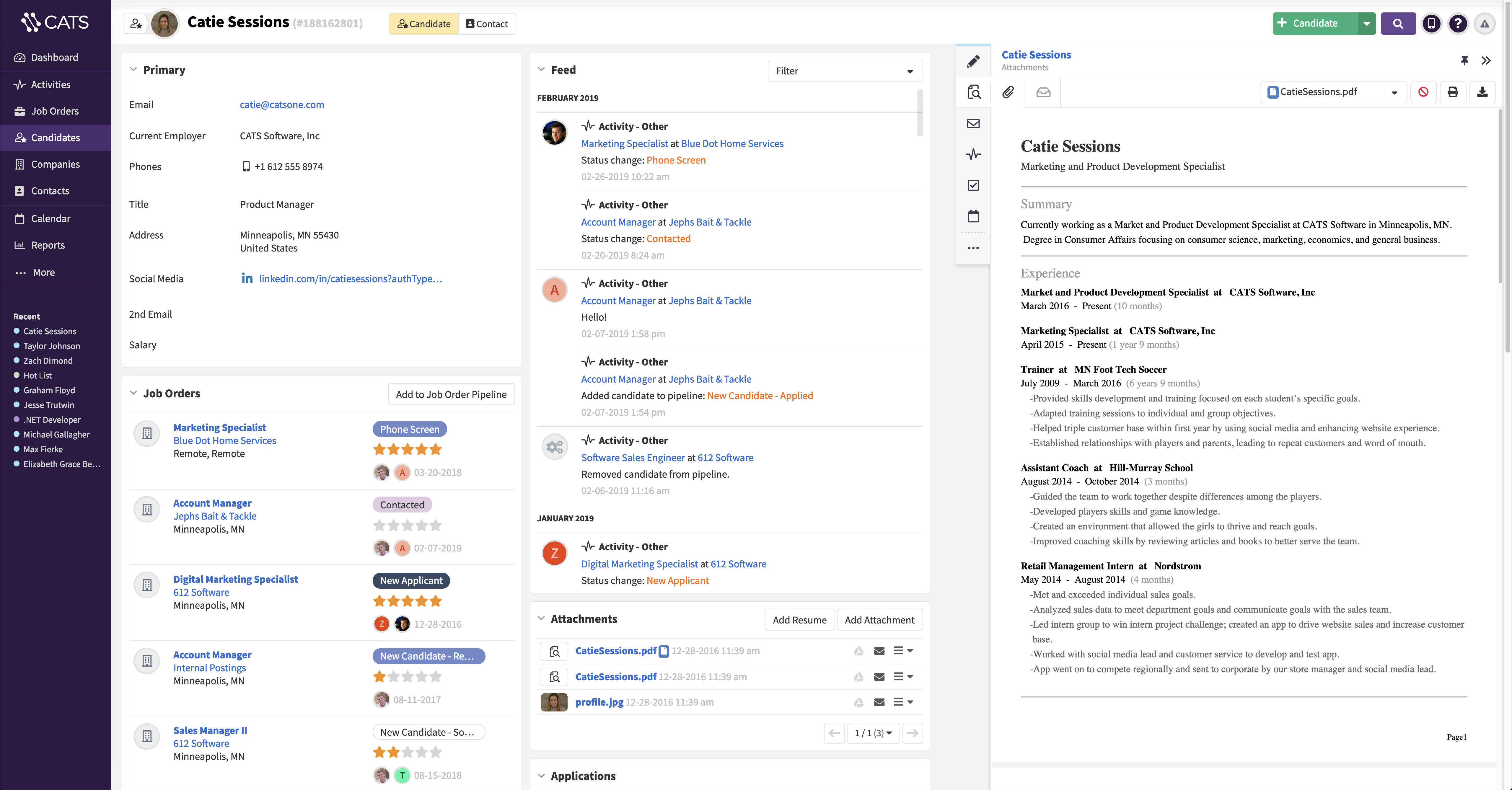Open the CatieSessions.pdf file selector dropdown
This screenshot has height=790, width=1512.
(1332, 92)
